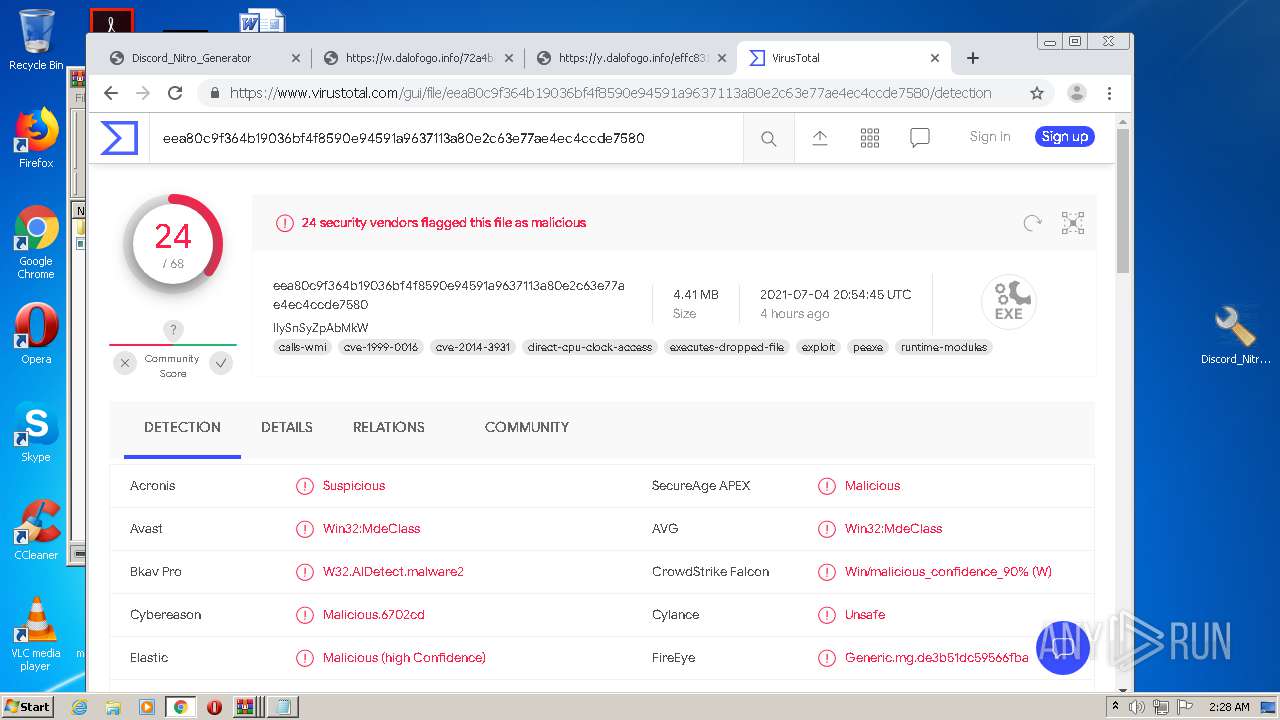Click the Chrome address bar URL

tap(610, 93)
